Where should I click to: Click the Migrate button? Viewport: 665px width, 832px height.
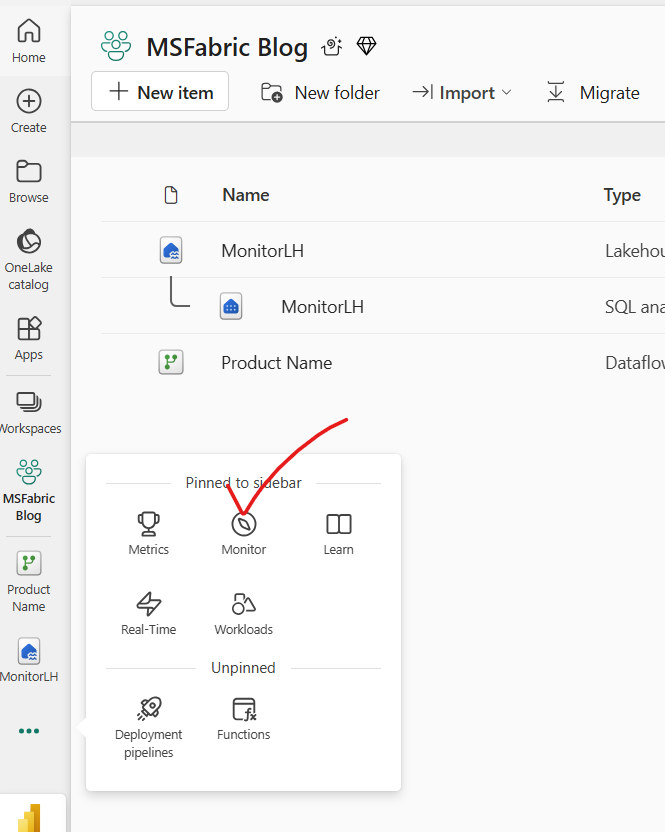[593, 93]
